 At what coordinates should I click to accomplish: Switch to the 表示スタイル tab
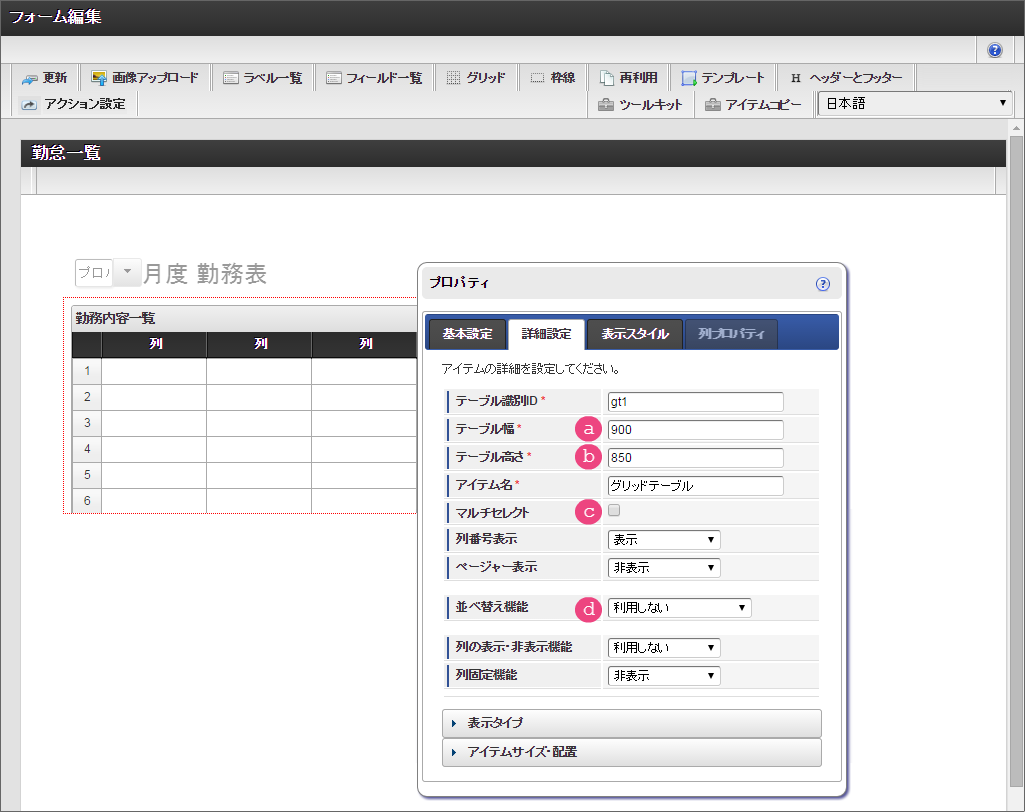(x=634, y=334)
